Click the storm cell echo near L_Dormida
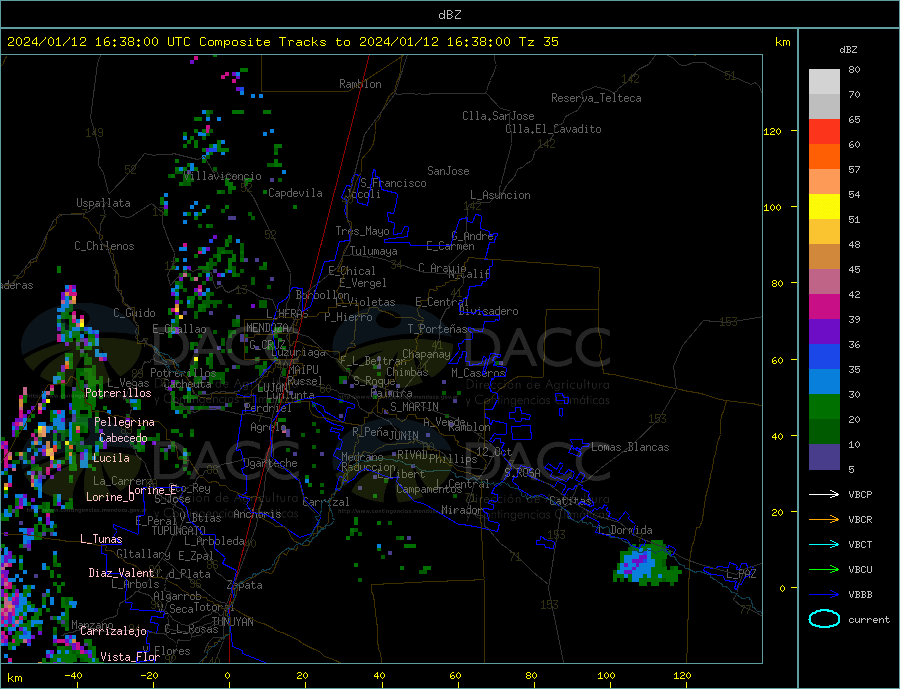The image size is (900, 689). click(646, 563)
